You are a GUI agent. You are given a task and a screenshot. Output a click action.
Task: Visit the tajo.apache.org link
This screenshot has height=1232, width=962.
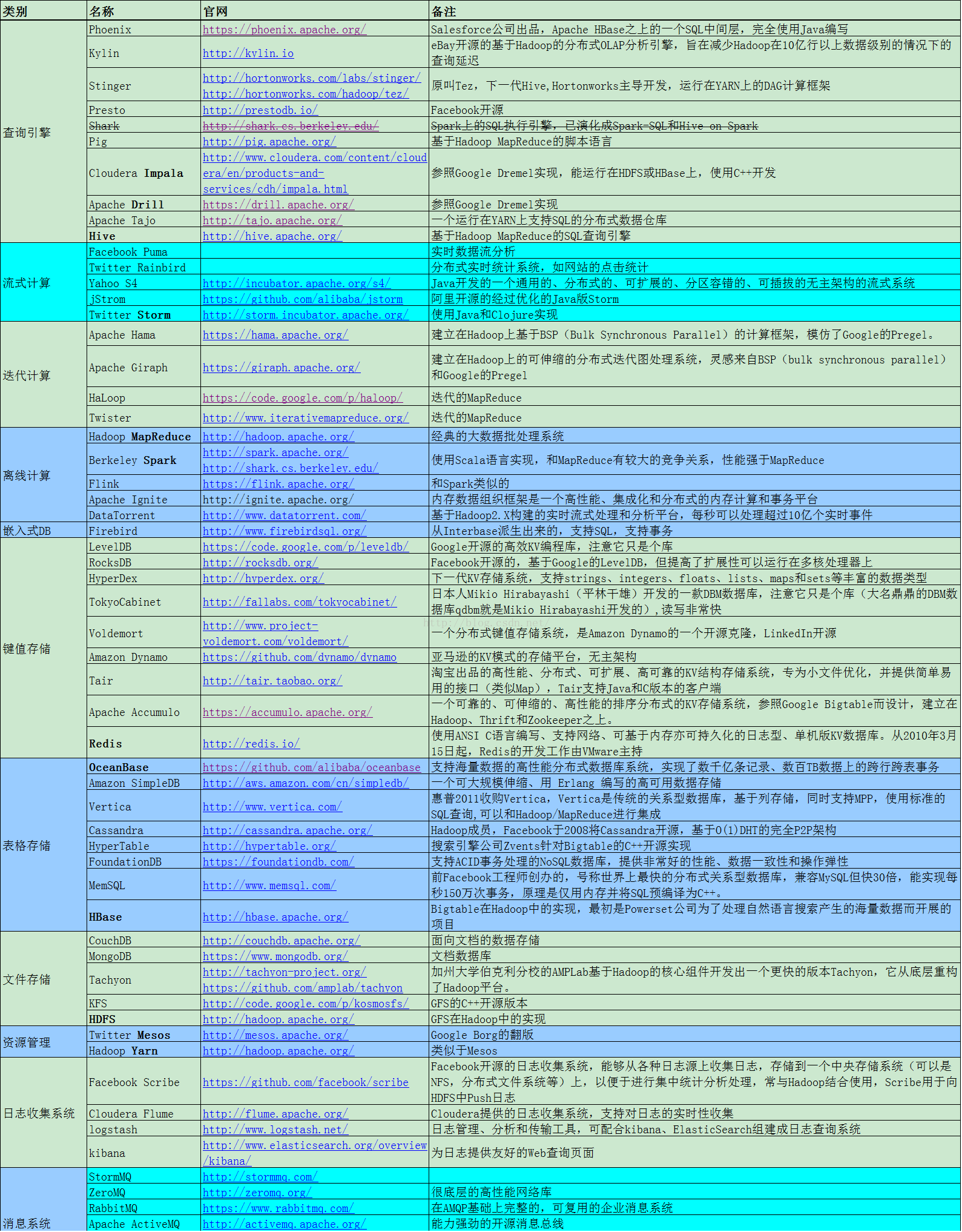[x=272, y=220]
